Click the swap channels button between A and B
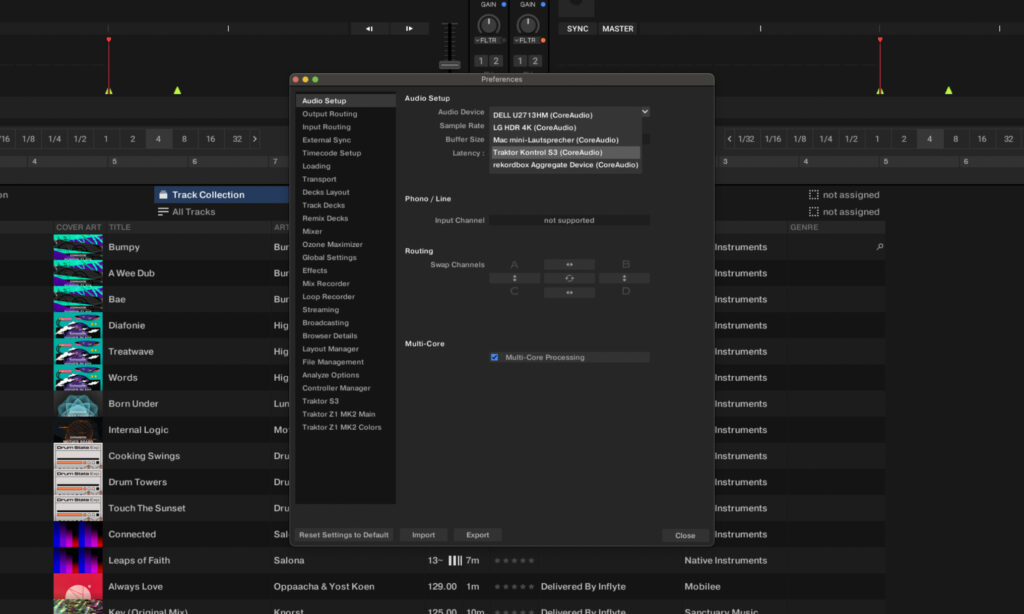Viewport: 1024px width, 614px height. [569, 264]
